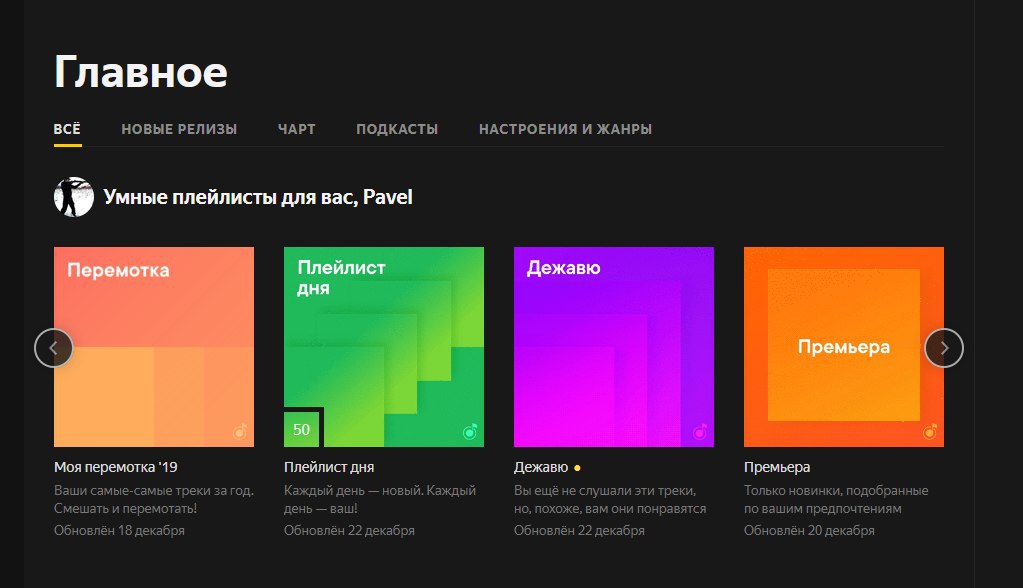The width and height of the screenshot is (1023, 588).
Task: Show previous playlists with left arrow
Action: (x=53, y=348)
